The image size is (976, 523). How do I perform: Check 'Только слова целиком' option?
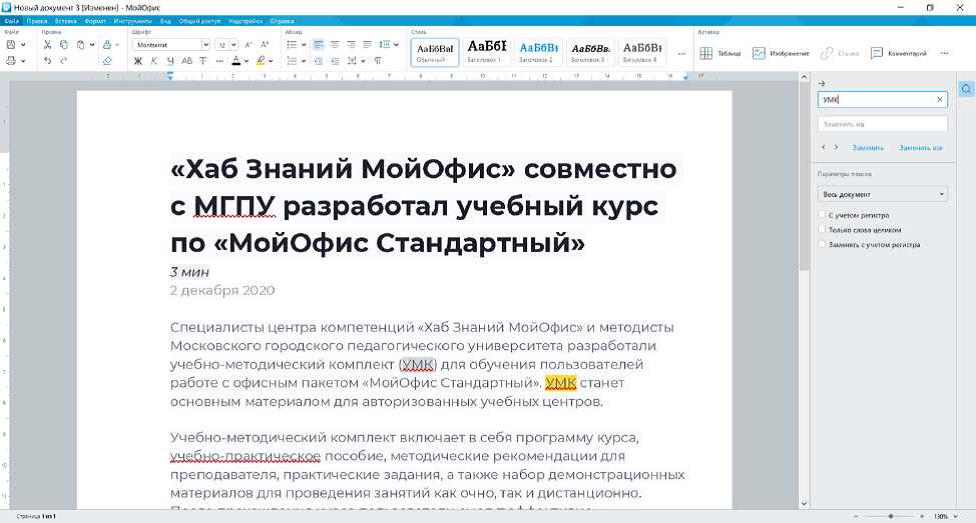[822, 229]
